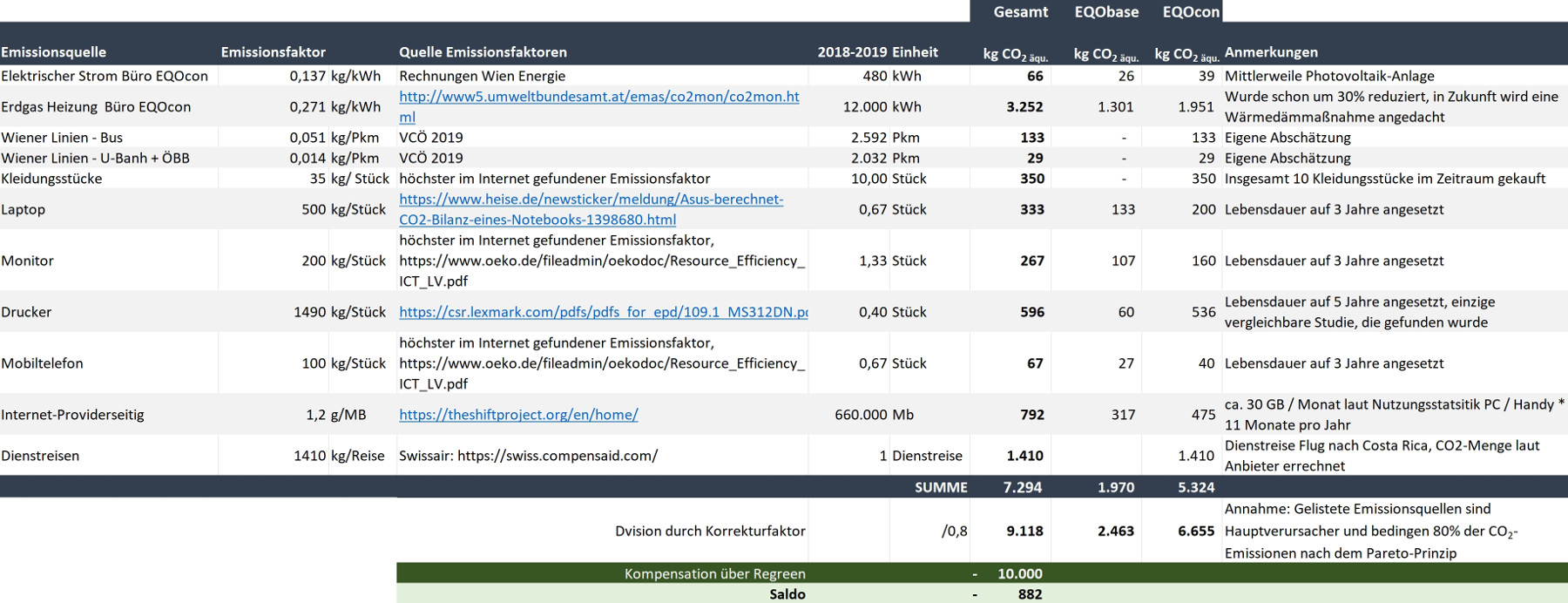This screenshot has height=603, width=1568.
Task: Select the Emissionsfaktor column header
Action: click(x=273, y=52)
